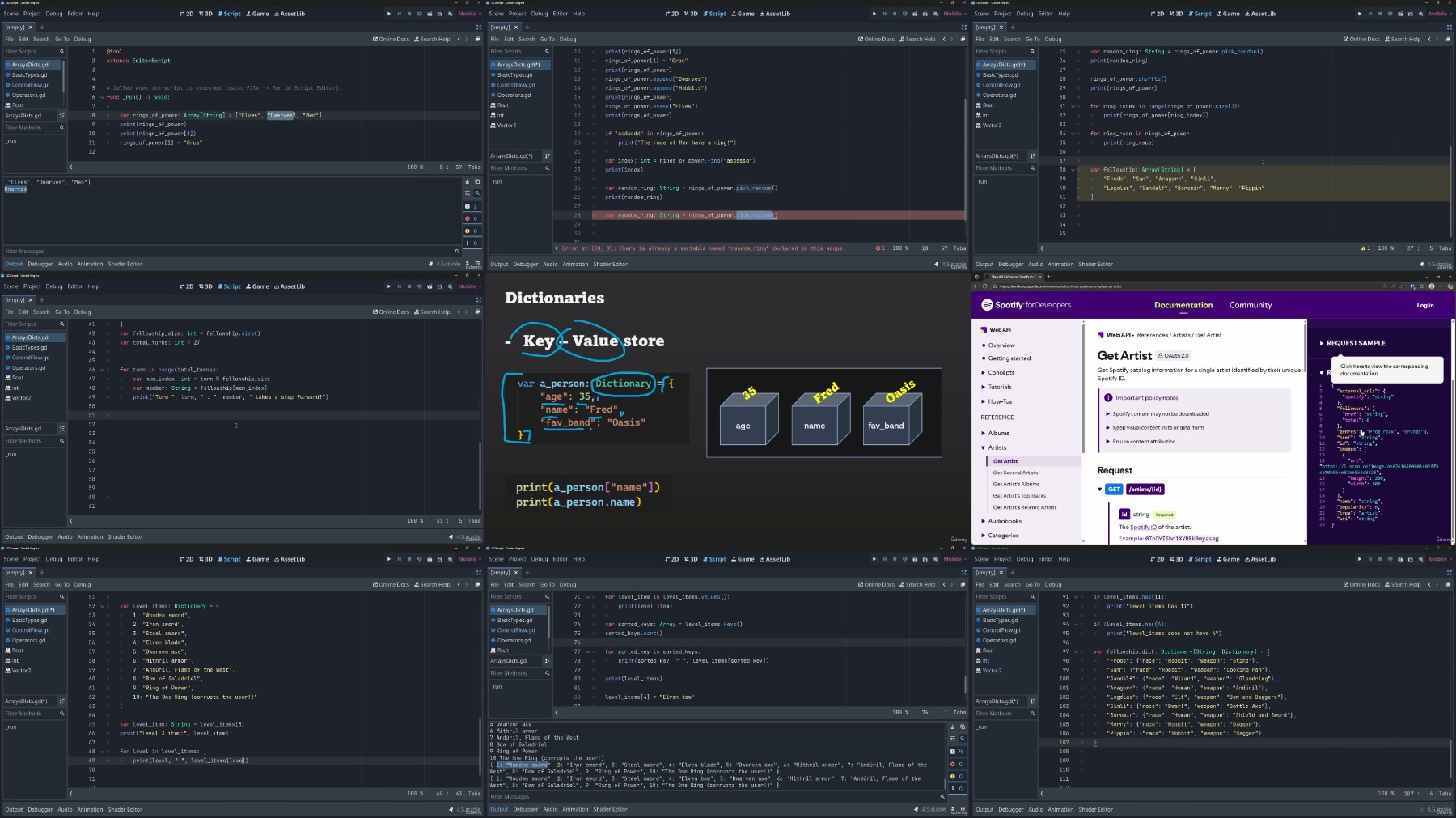Viewport: 1456px width, 818px height.
Task: Copy the output in Godot window printing 'Dwarves'
Action: 477,181
